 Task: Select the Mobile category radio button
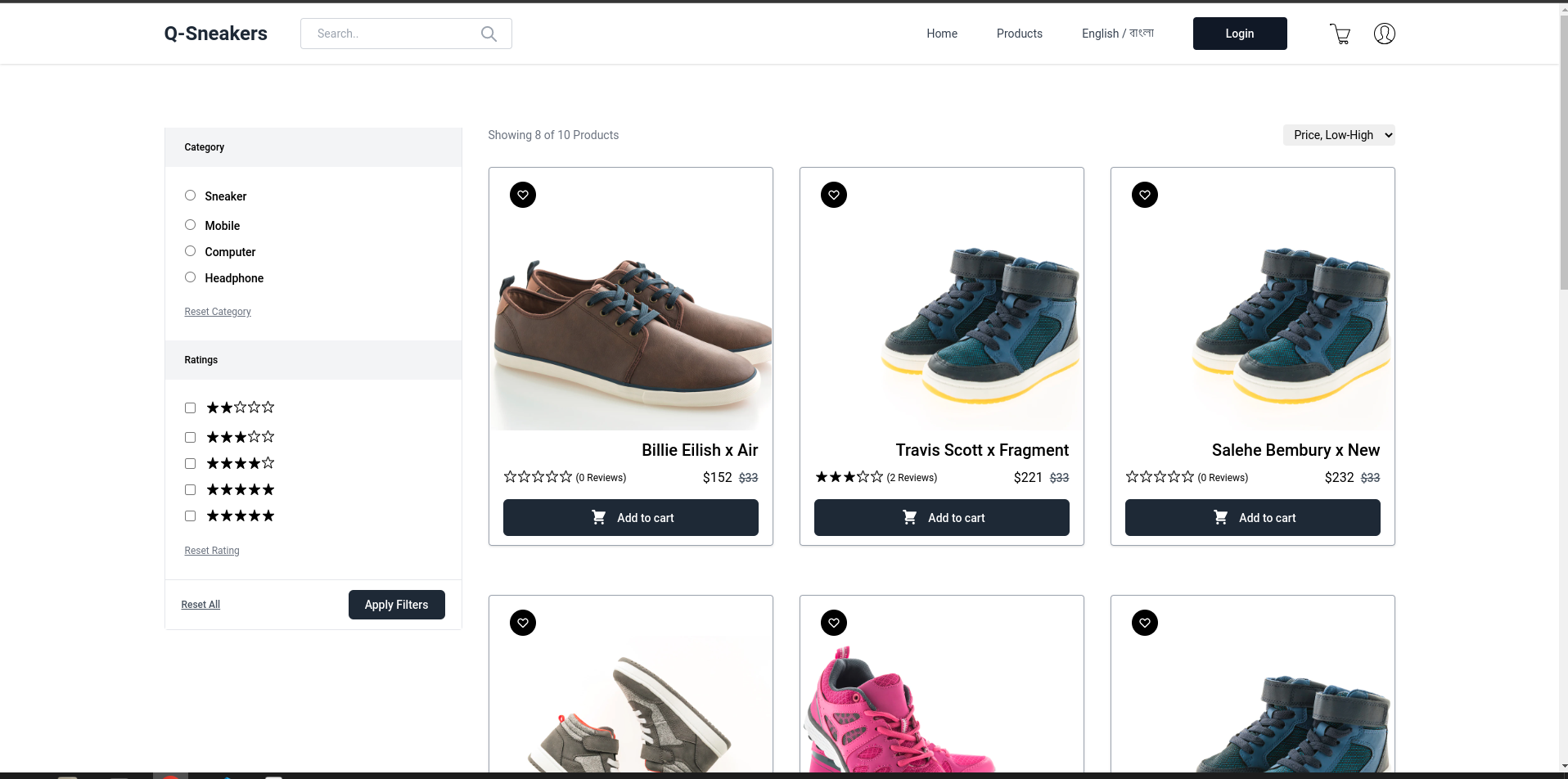click(190, 225)
